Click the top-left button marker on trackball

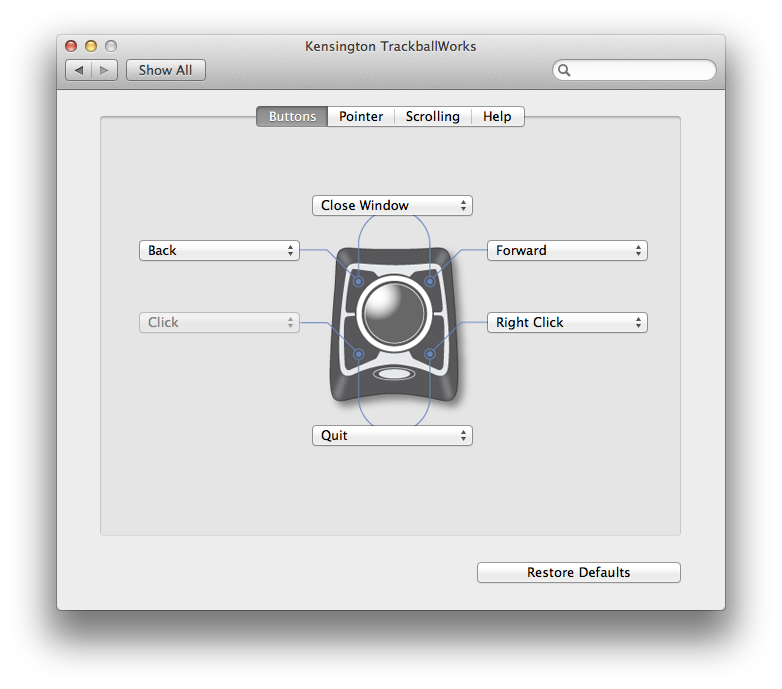pyautogui.click(x=358, y=282)
